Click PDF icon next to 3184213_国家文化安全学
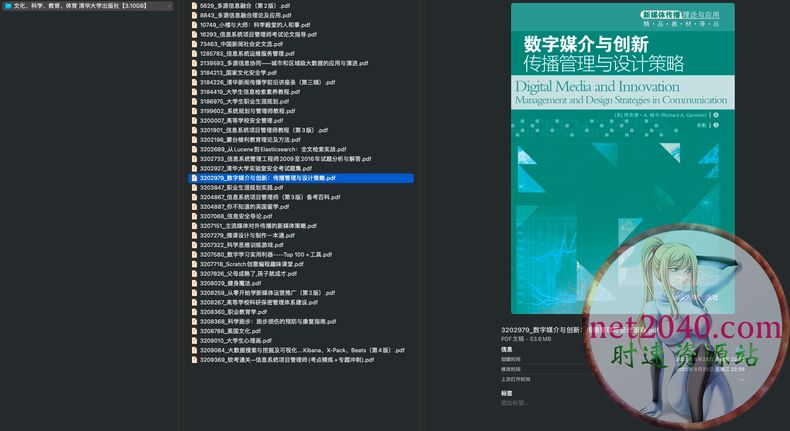 195,72
